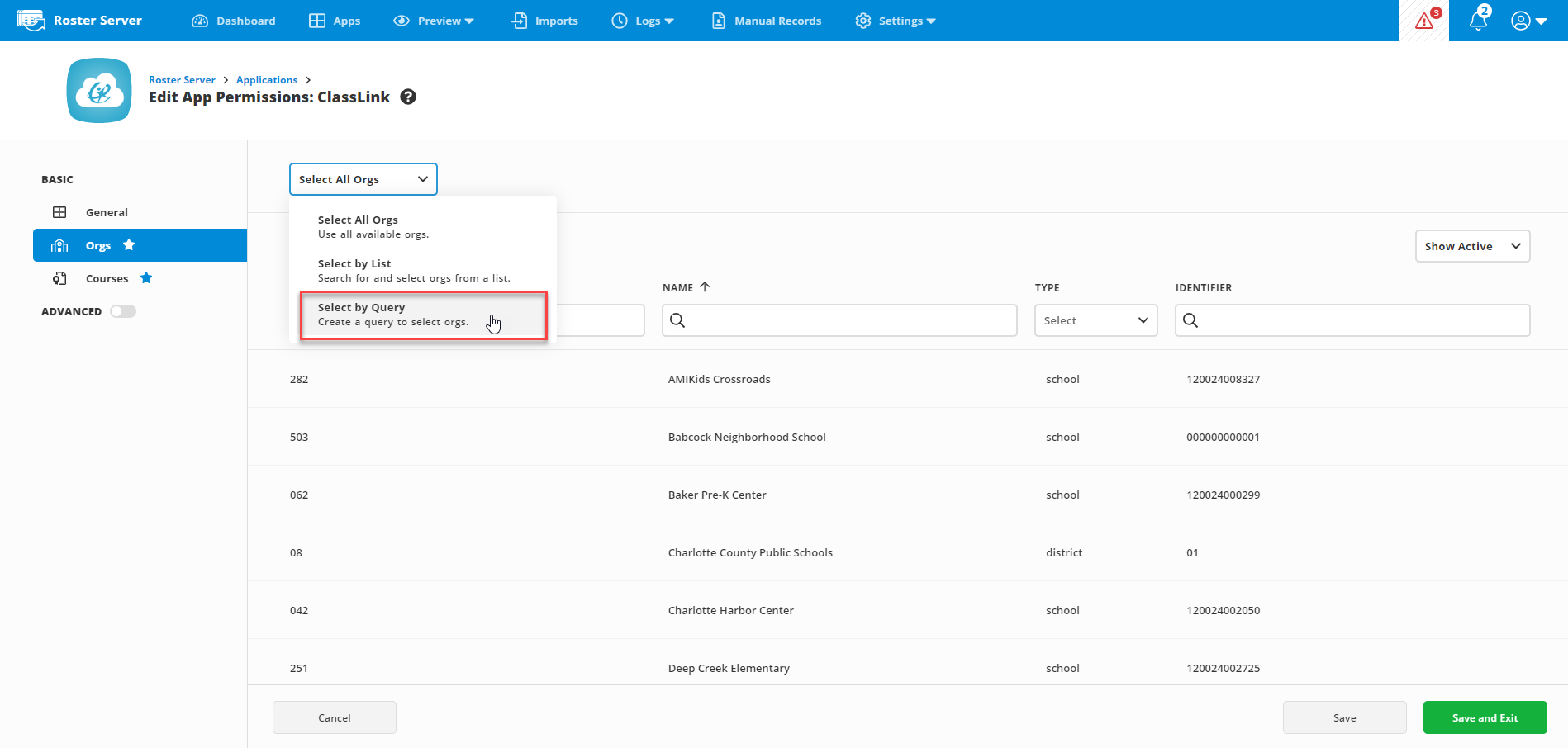
Task: Open the Dashboard navigation item
Action: coord(234,21)
